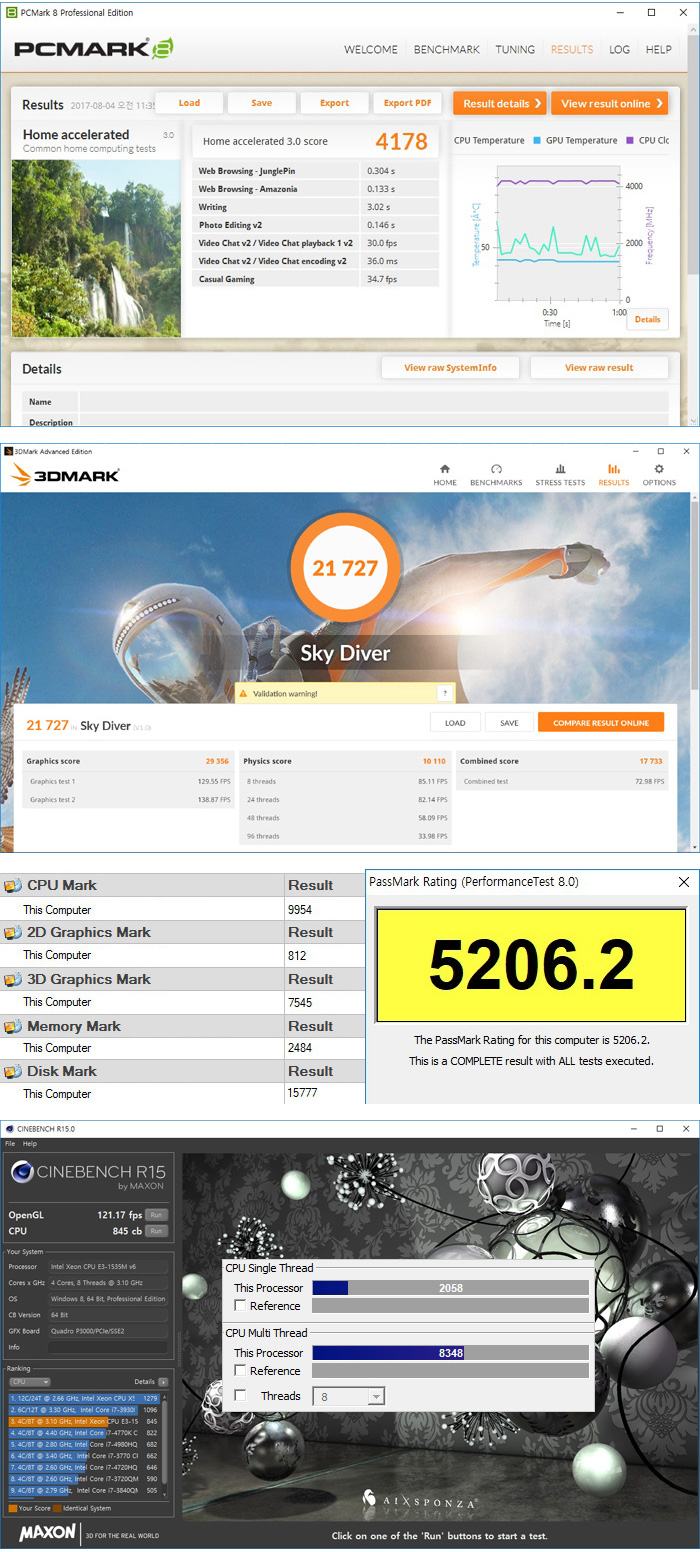Expand View result online arrow button

point(609,103)
